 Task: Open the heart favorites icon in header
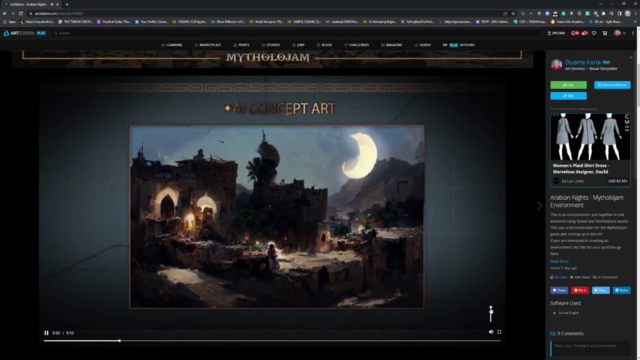coord(594,33)
